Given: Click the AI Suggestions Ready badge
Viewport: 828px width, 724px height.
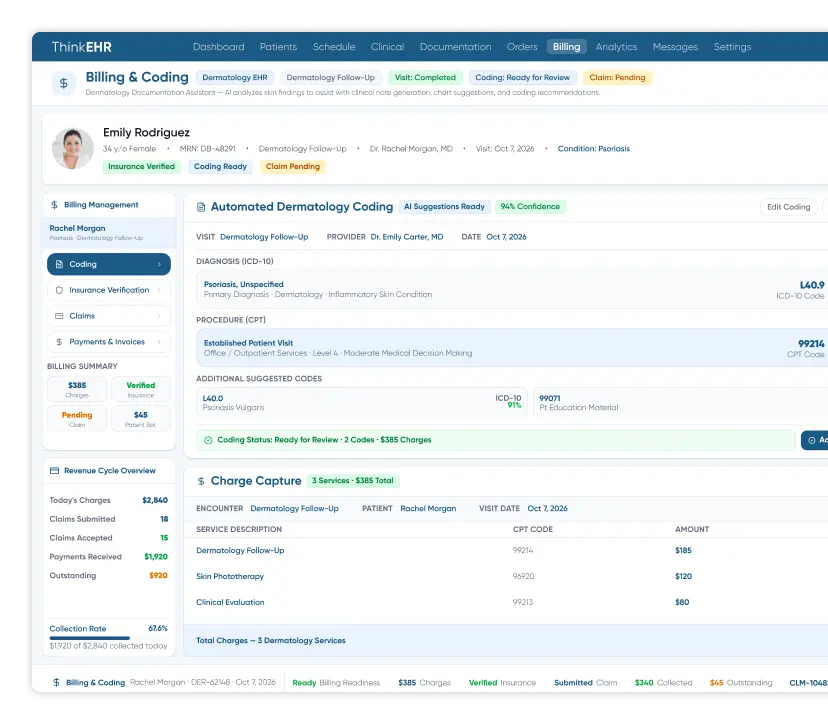Looking at the screenshot, I should (444, 206).
